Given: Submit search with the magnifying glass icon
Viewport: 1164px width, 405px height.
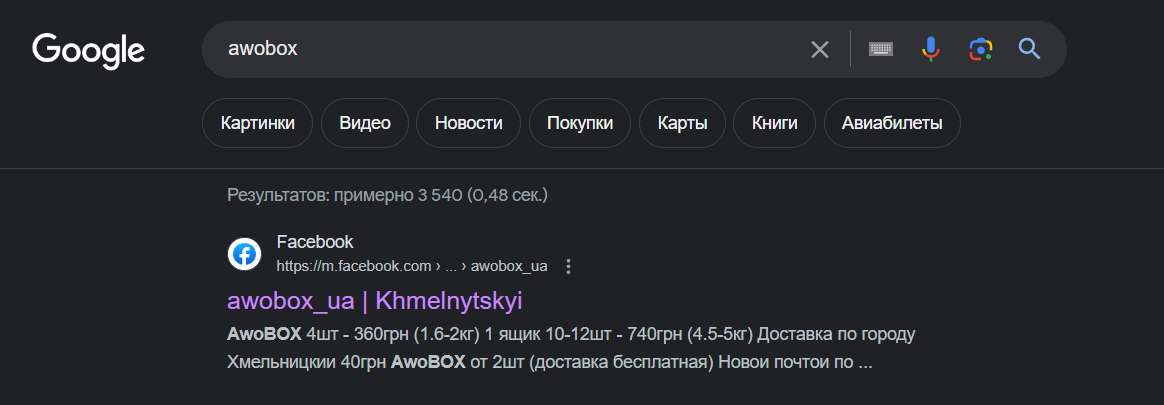Looking at the screenshot, I should (x=1030, y=50).
